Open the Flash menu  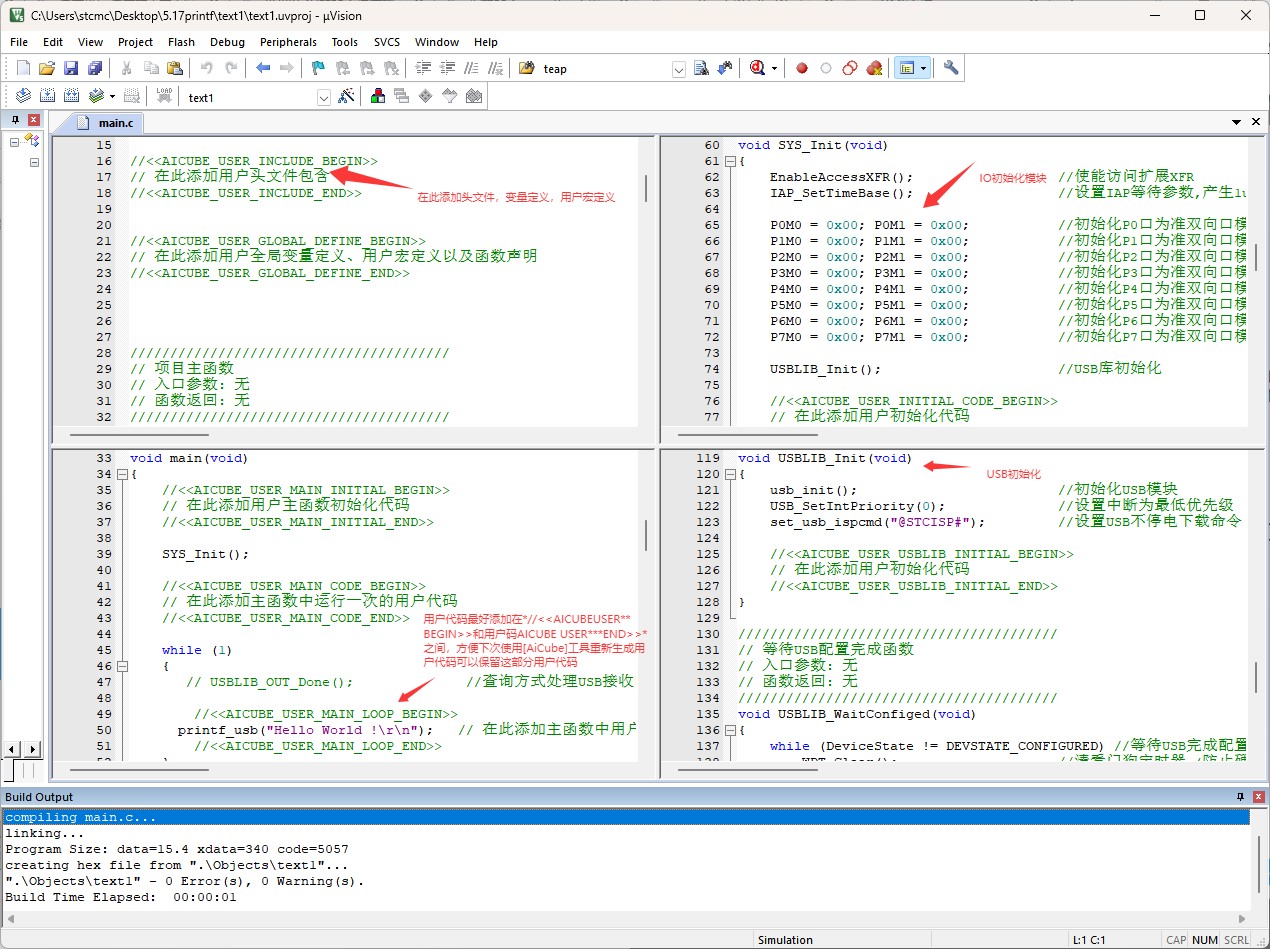[181, 42]
